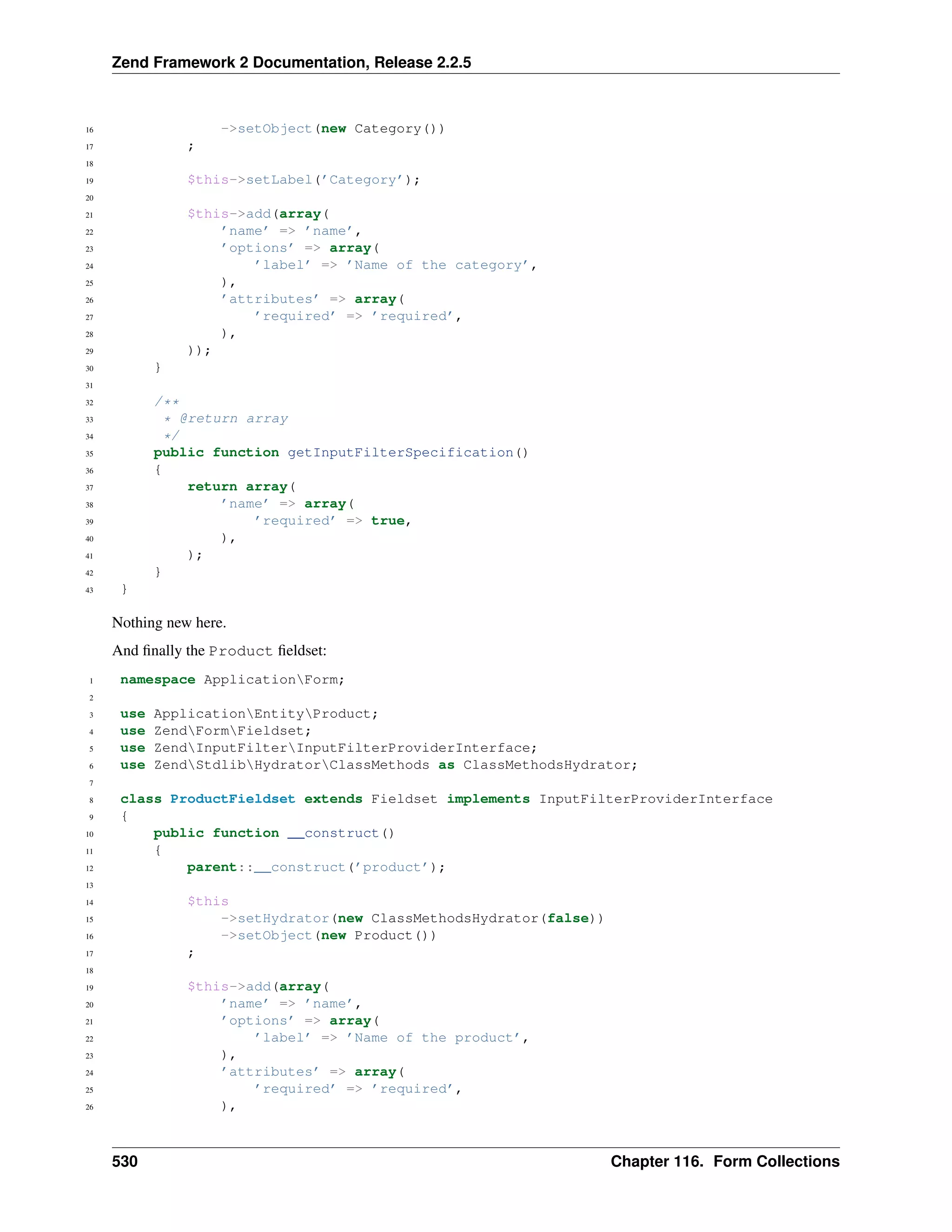952x1232 pixels.
Task: Click the sentence 'And finally the Product fieldset:'
Action: pyautogui.click(x=219, y=651)
